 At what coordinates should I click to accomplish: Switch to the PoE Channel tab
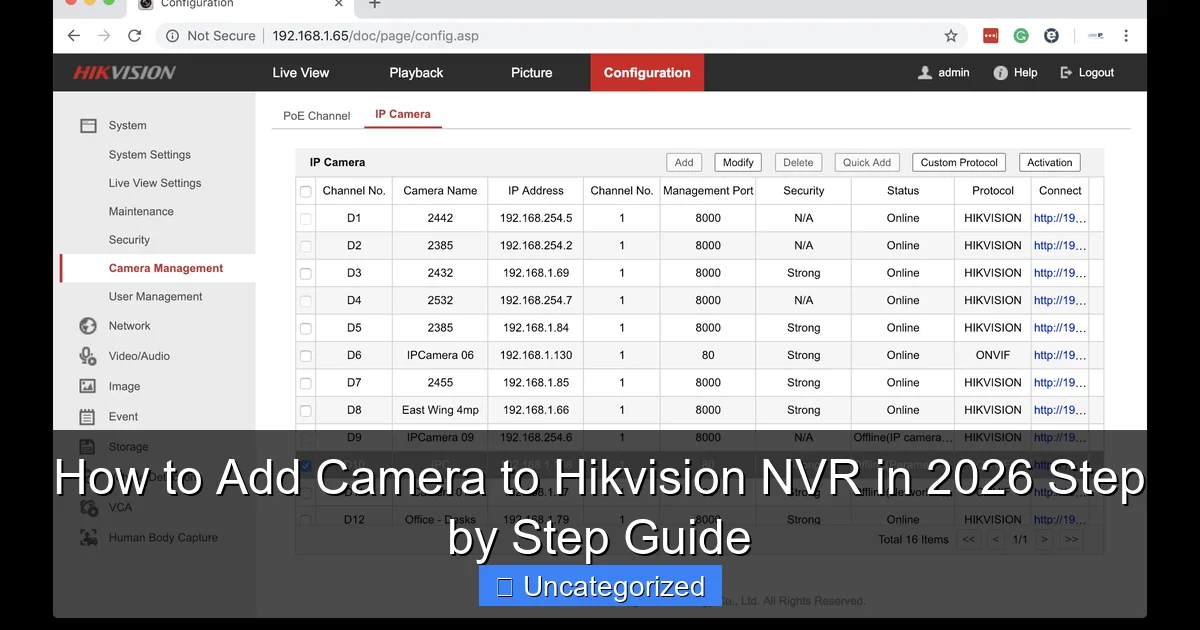tap(316, 115)
